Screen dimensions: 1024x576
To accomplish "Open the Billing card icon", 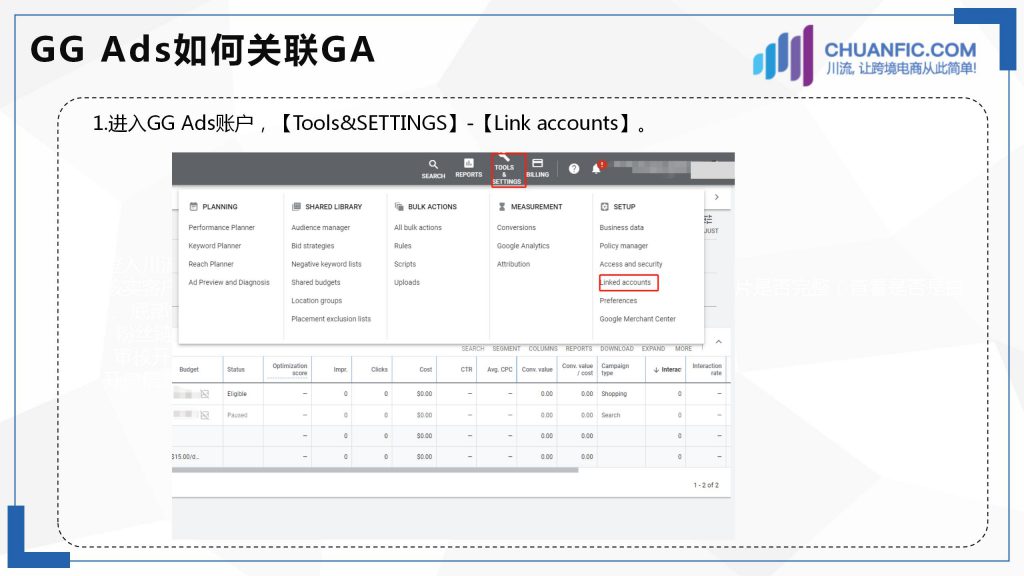I will (x=537, y=163).
